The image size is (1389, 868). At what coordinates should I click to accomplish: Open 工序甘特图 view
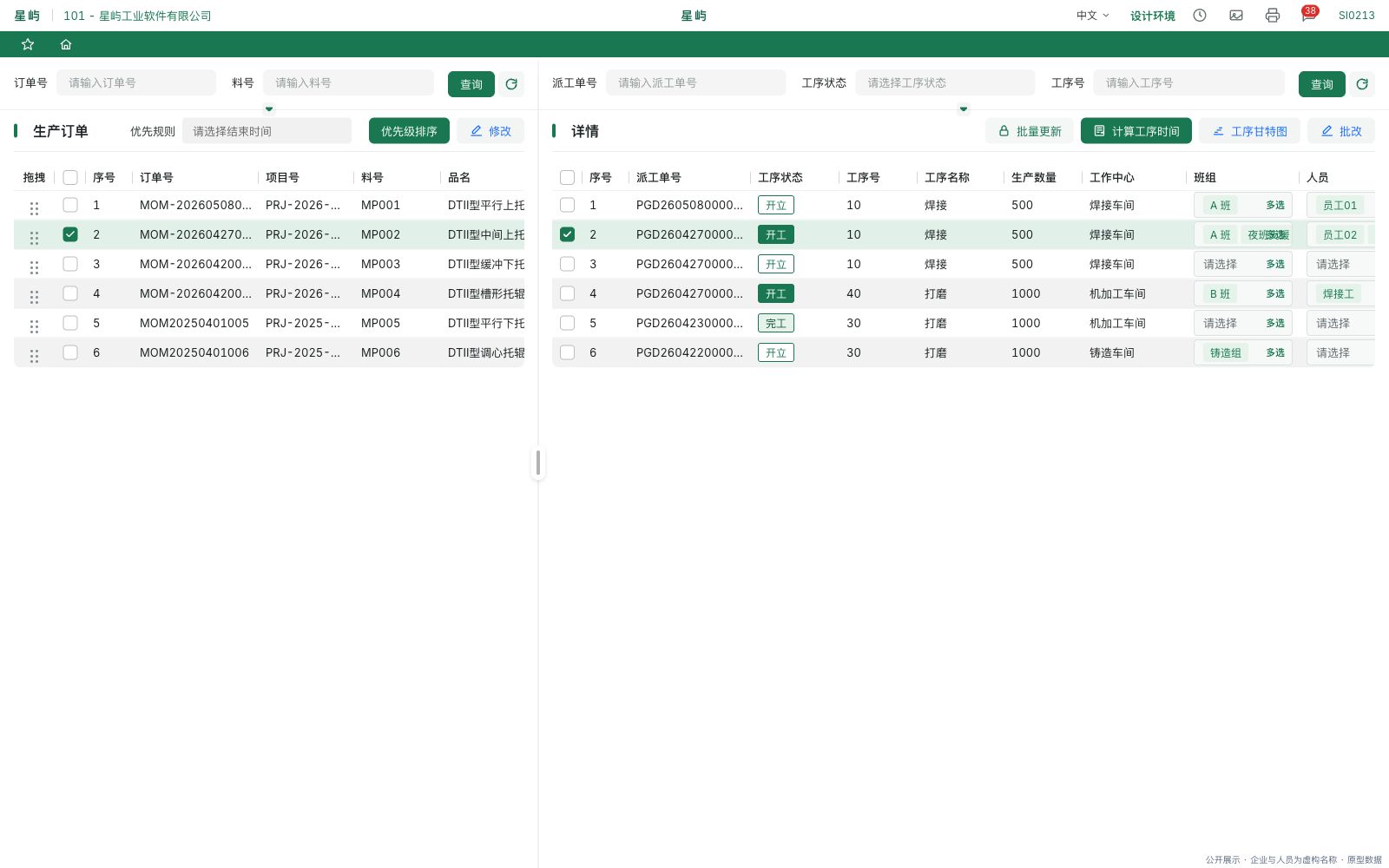coord(1249,131)
